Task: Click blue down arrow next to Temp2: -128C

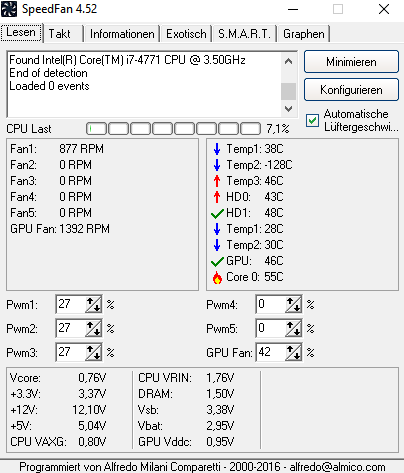Action: click(x=217, y=165)
